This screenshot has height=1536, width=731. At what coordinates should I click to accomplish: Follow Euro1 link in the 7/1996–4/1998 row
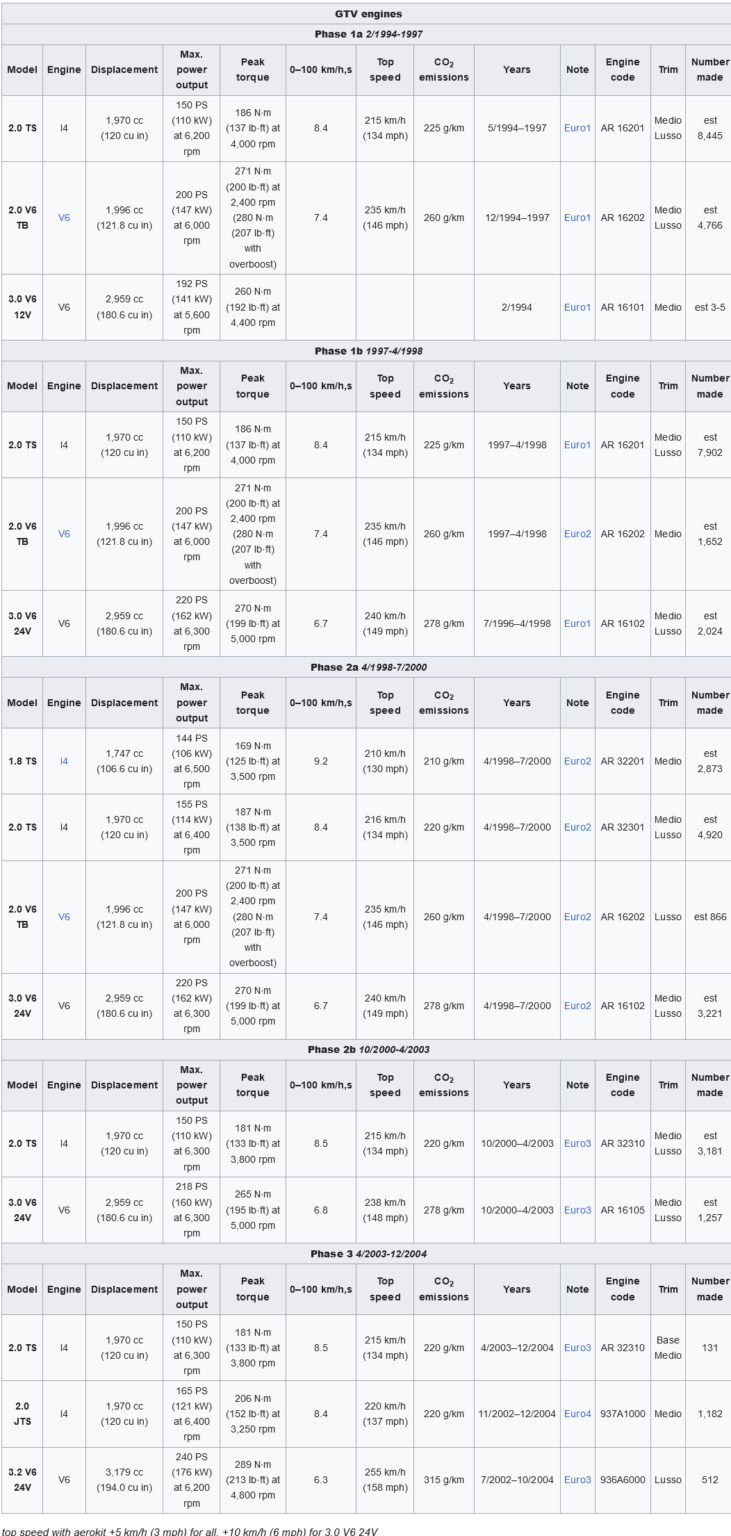(x=577, y=623)
